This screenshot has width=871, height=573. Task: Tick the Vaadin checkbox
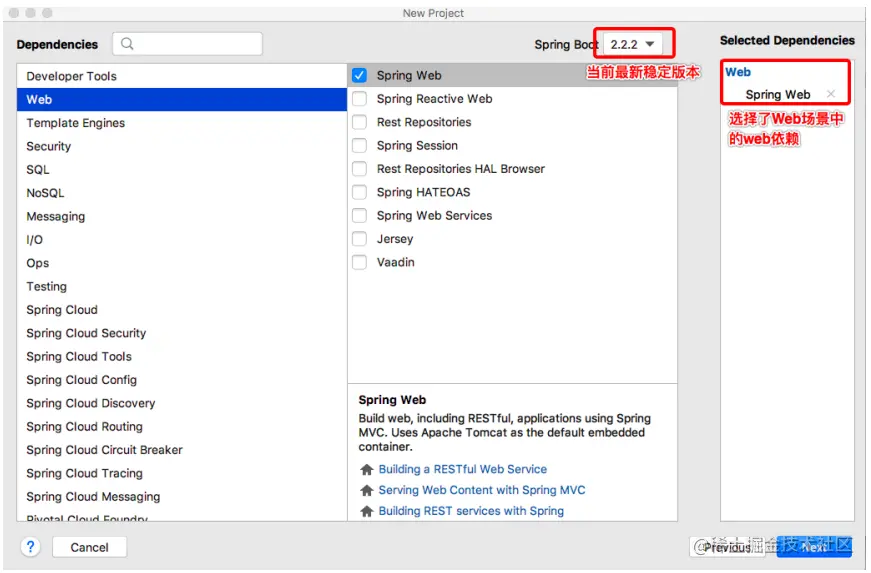(359, 262)
